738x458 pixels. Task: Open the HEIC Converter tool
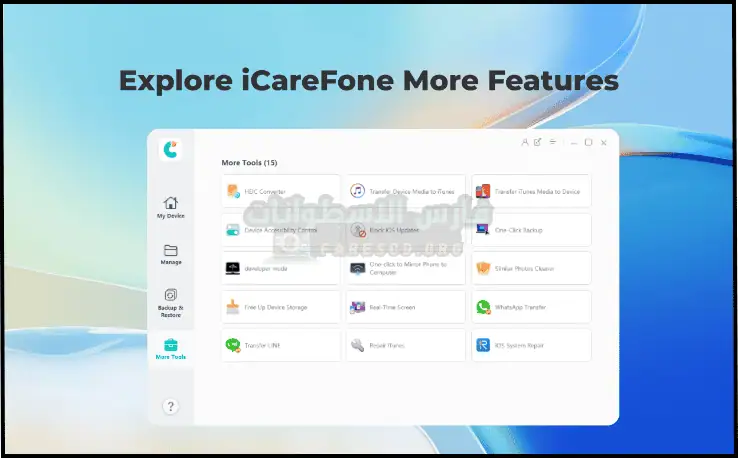pyautogui.click(x=281, y=190)
